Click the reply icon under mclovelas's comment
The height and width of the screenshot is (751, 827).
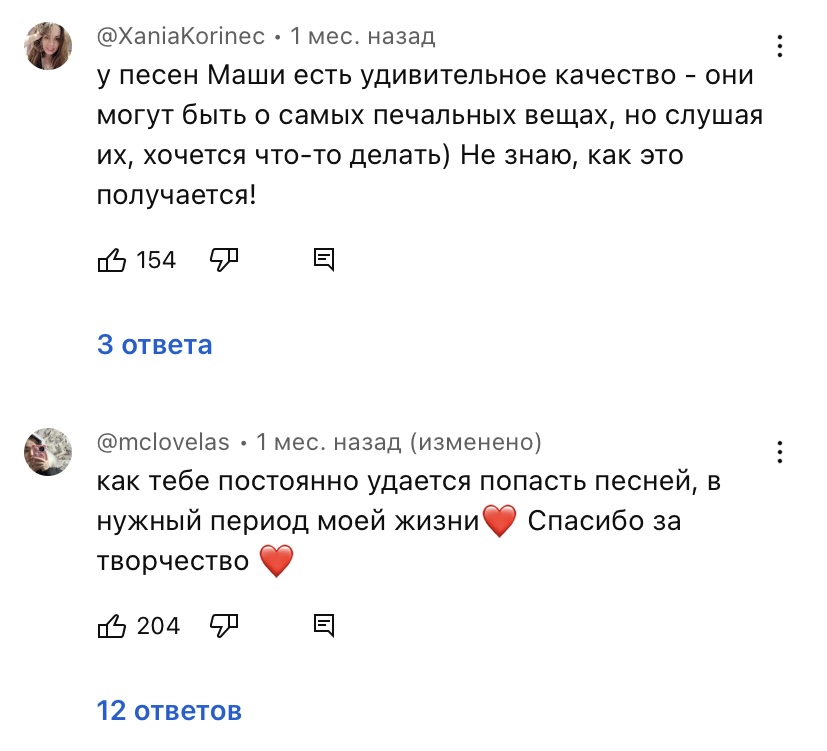pyautogui.click(x=324, y=626)
